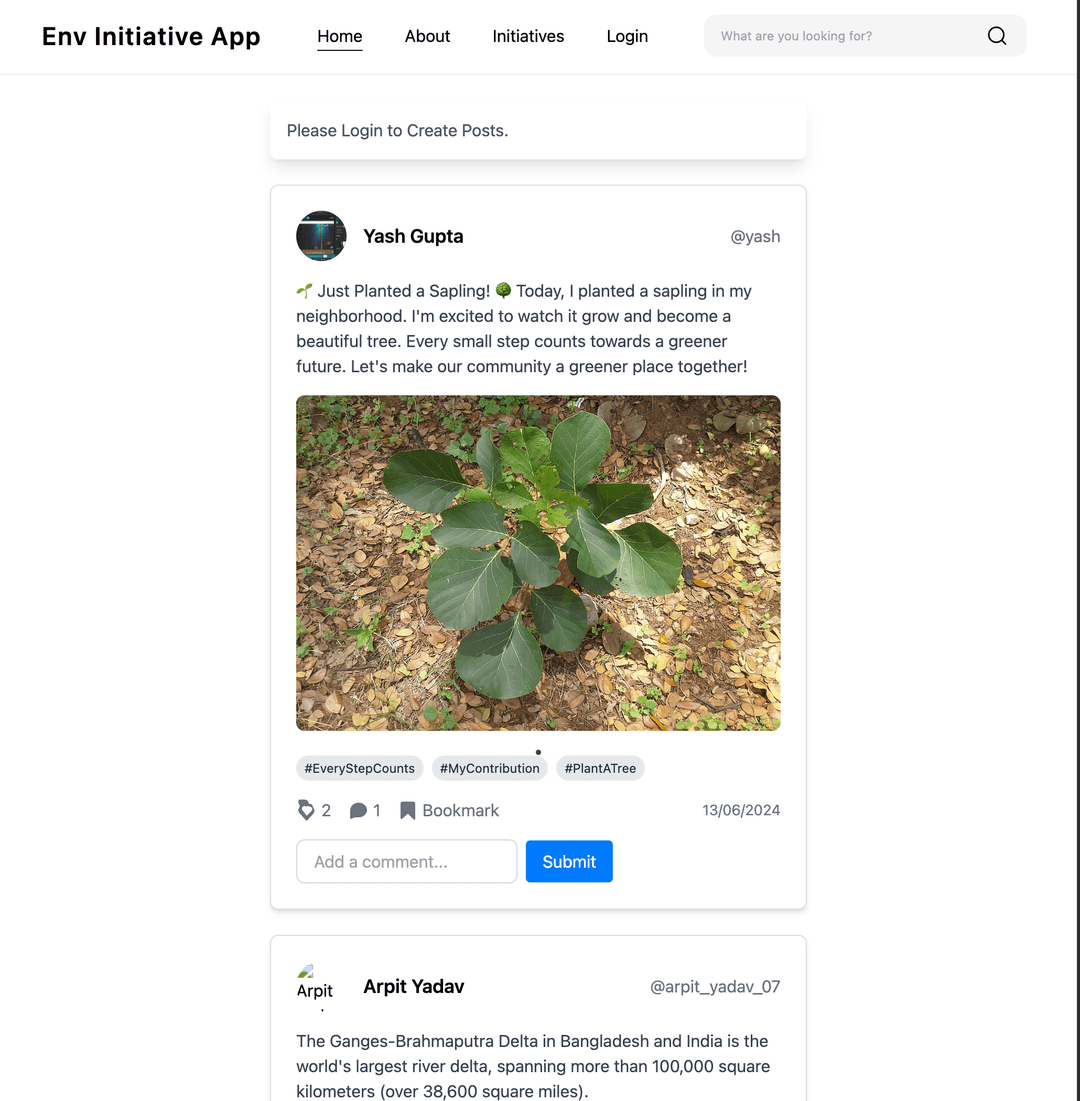1080x1101 pixels.
Task: Select the #EveryStepCounts hashtag
Action: pos(360,768)
